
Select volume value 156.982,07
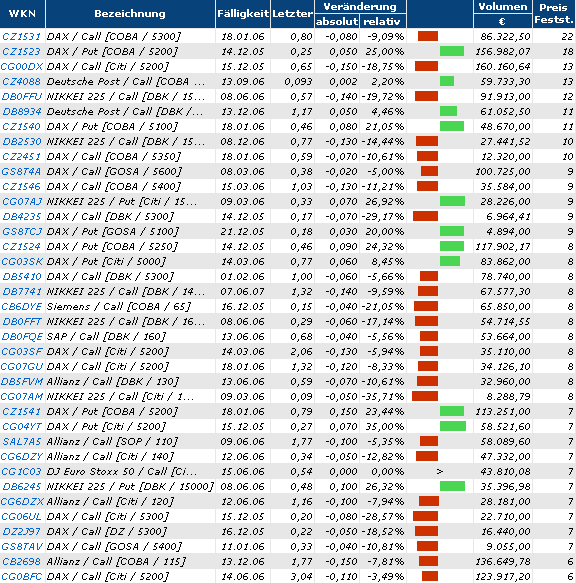(x=503, y=51)
